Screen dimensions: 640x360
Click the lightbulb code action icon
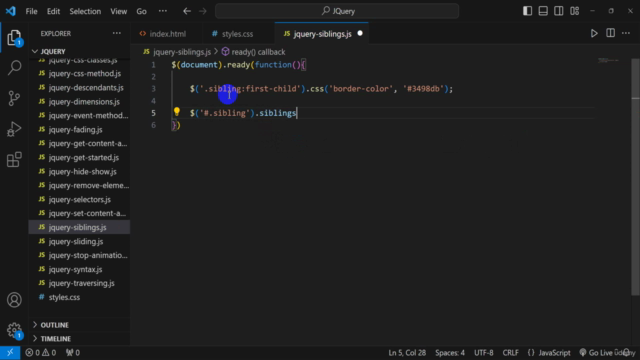coord(177,112)
